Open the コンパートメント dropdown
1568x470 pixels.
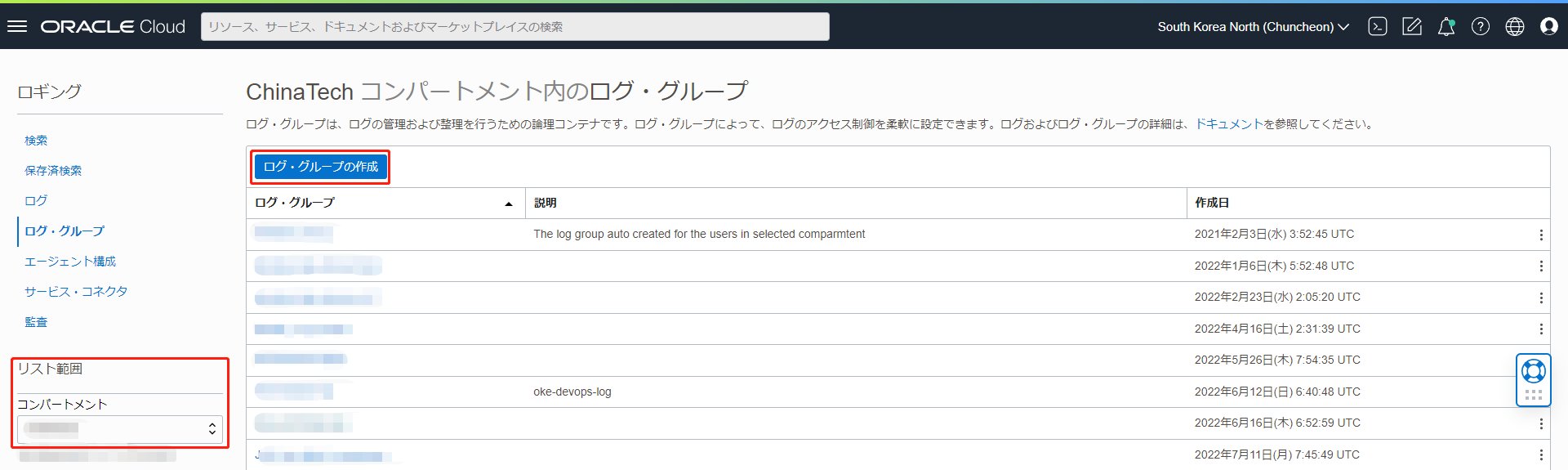click(119, 428)
